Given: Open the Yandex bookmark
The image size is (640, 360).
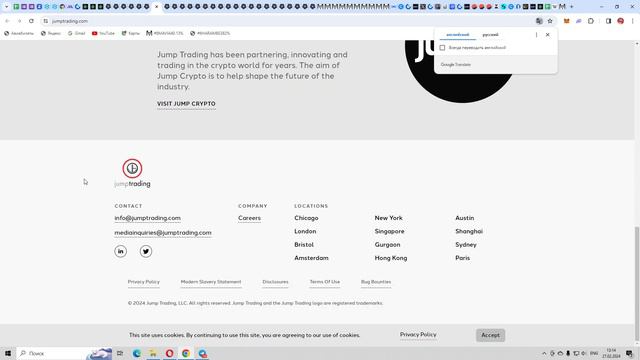Looking at the screenshot, I should [51, 33].
